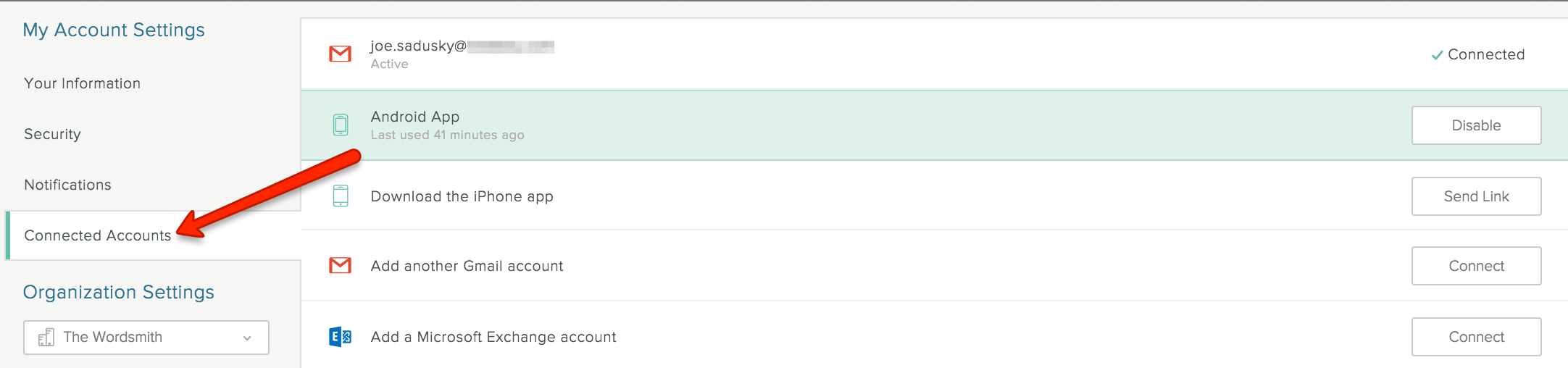Open Your Information settings

82,83
